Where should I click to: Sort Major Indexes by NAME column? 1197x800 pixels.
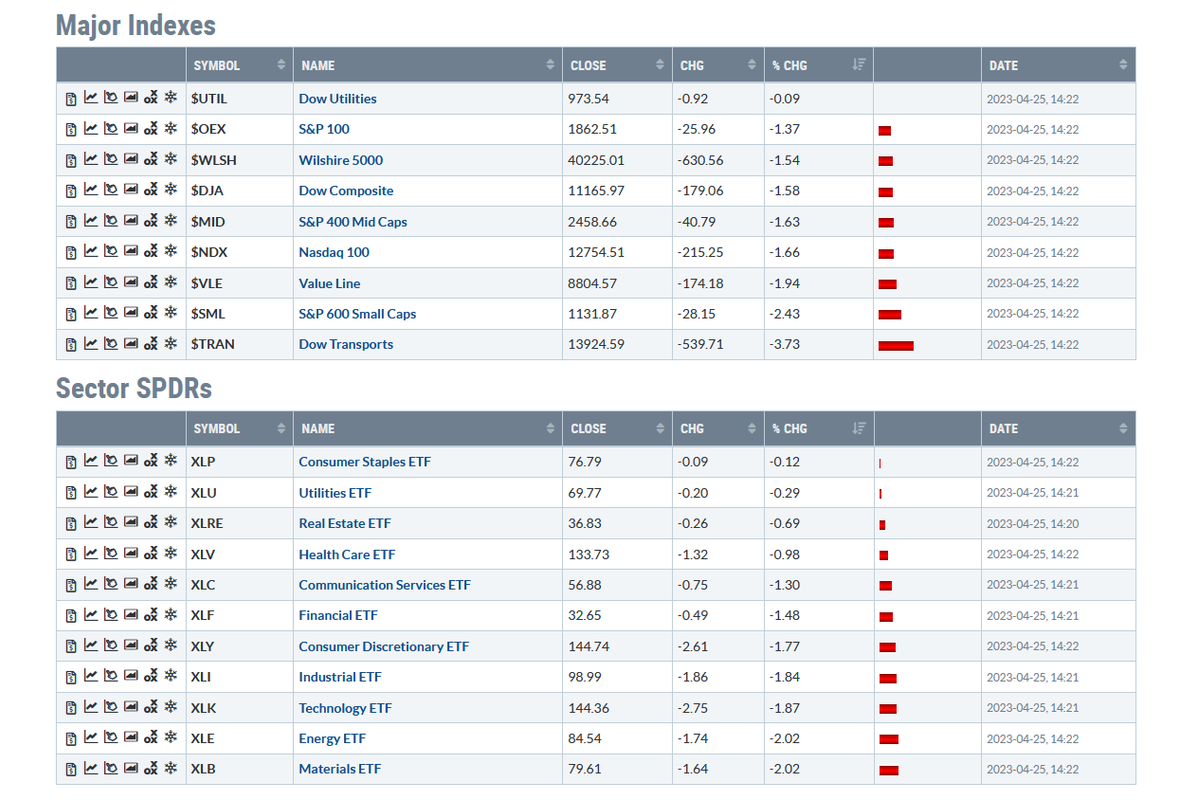pyautogui.click(x=428, y=65)
